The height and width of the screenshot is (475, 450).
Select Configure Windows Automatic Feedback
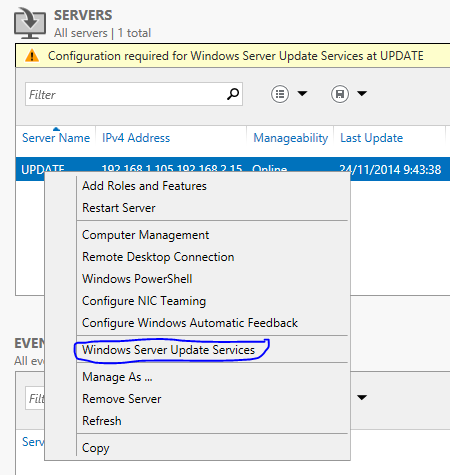[x=190, y=323]
